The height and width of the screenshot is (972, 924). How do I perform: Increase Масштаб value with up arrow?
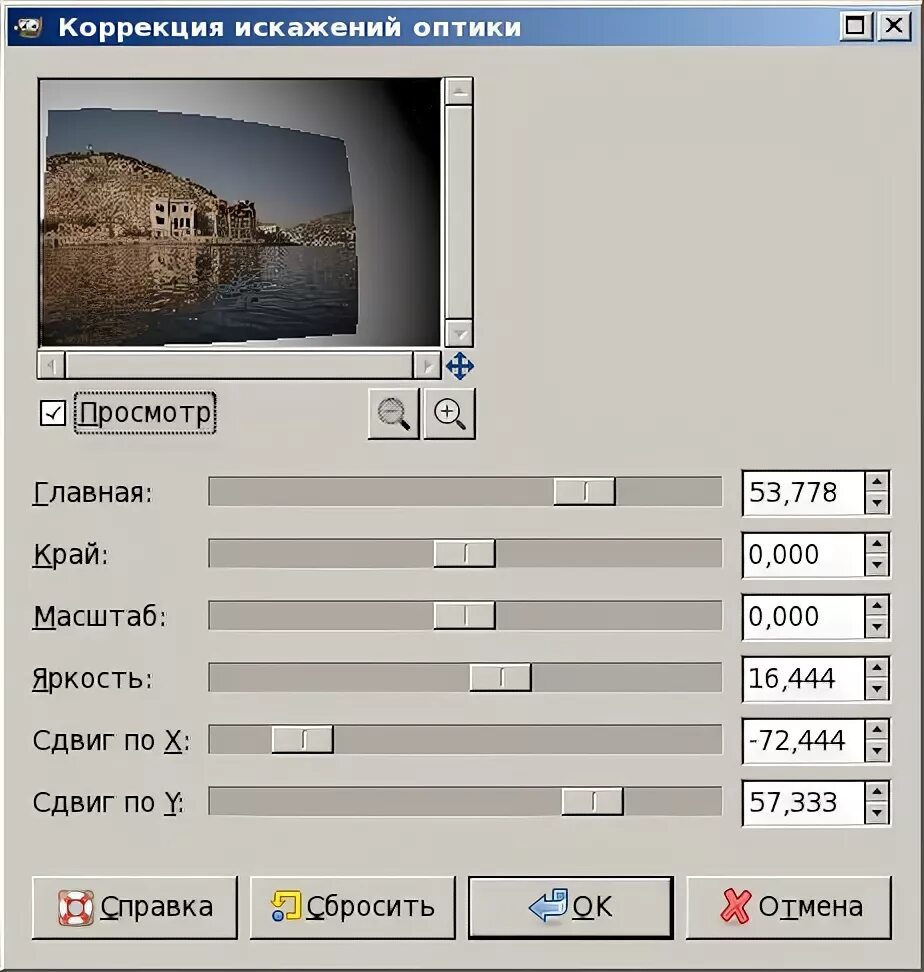[876, 606]
